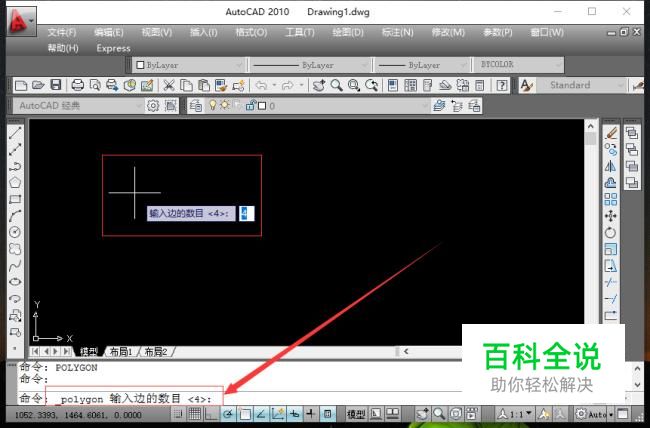Click the Save icon

point(56,85)
